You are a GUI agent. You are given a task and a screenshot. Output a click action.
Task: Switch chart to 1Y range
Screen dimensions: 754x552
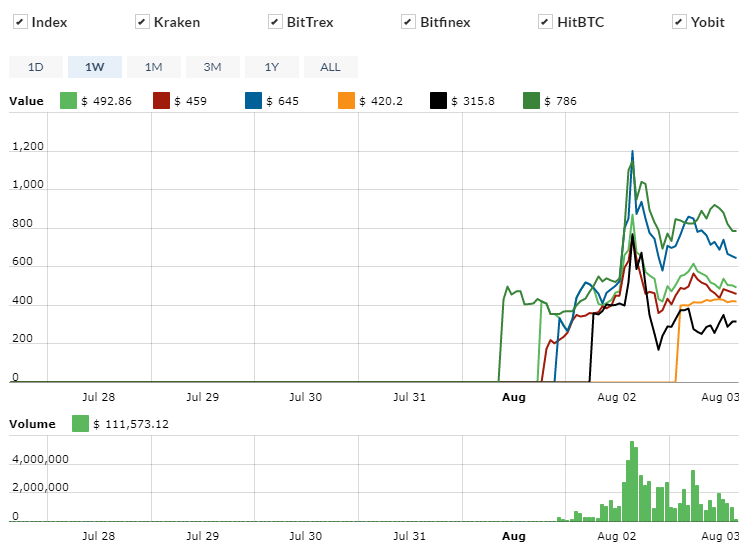click(x=271, y=67)
